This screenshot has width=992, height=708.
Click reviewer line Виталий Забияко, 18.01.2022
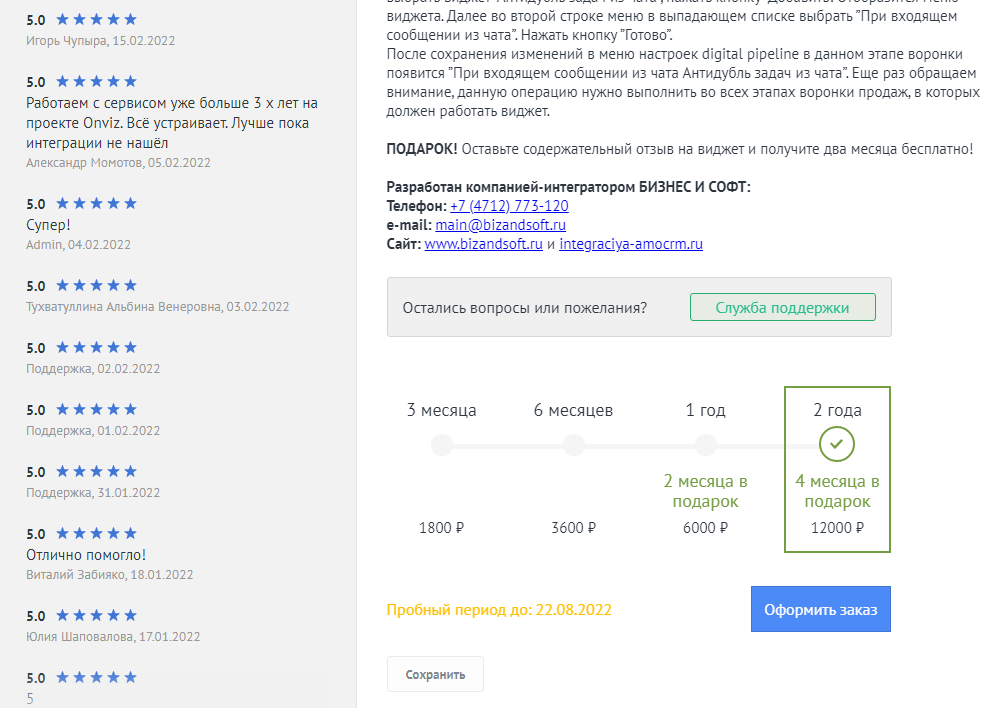109,574
